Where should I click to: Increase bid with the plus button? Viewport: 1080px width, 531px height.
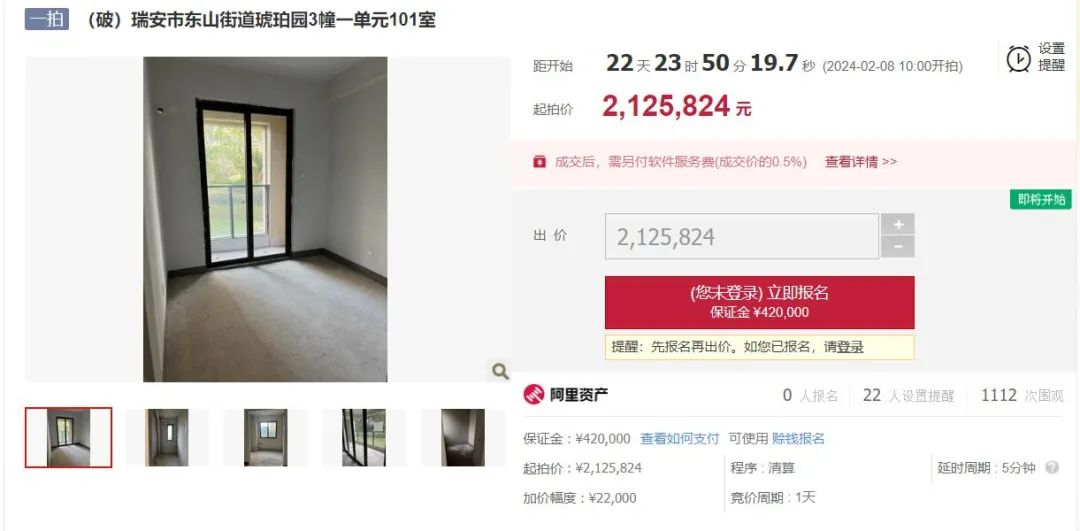pos(897,225)
